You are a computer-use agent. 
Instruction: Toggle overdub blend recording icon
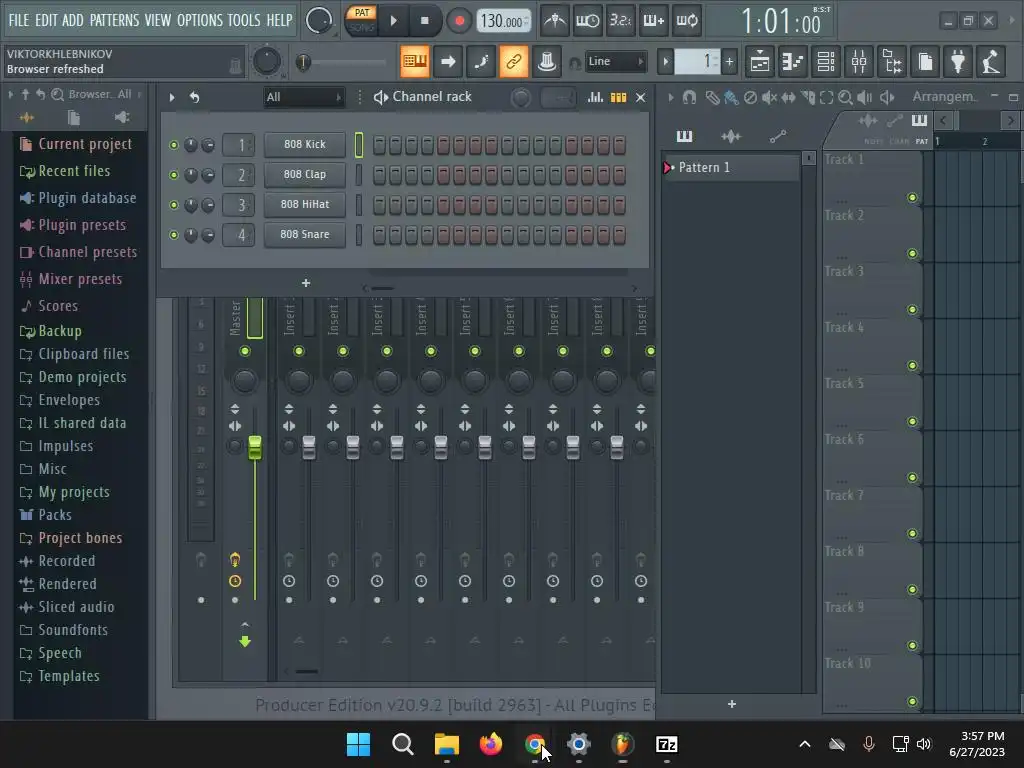[654, 21]
